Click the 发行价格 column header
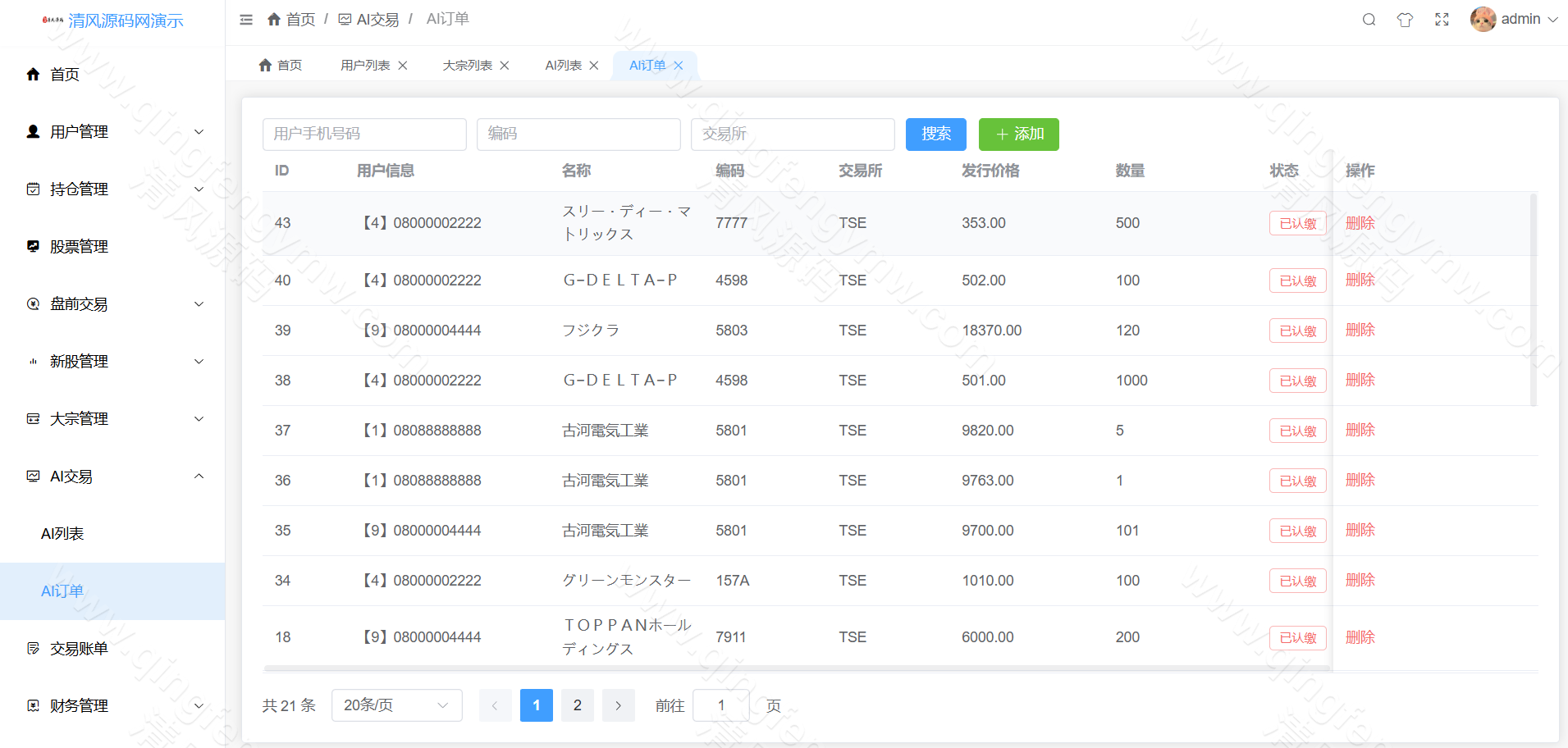Screen dimensions: 1568x748 [990, 171]
